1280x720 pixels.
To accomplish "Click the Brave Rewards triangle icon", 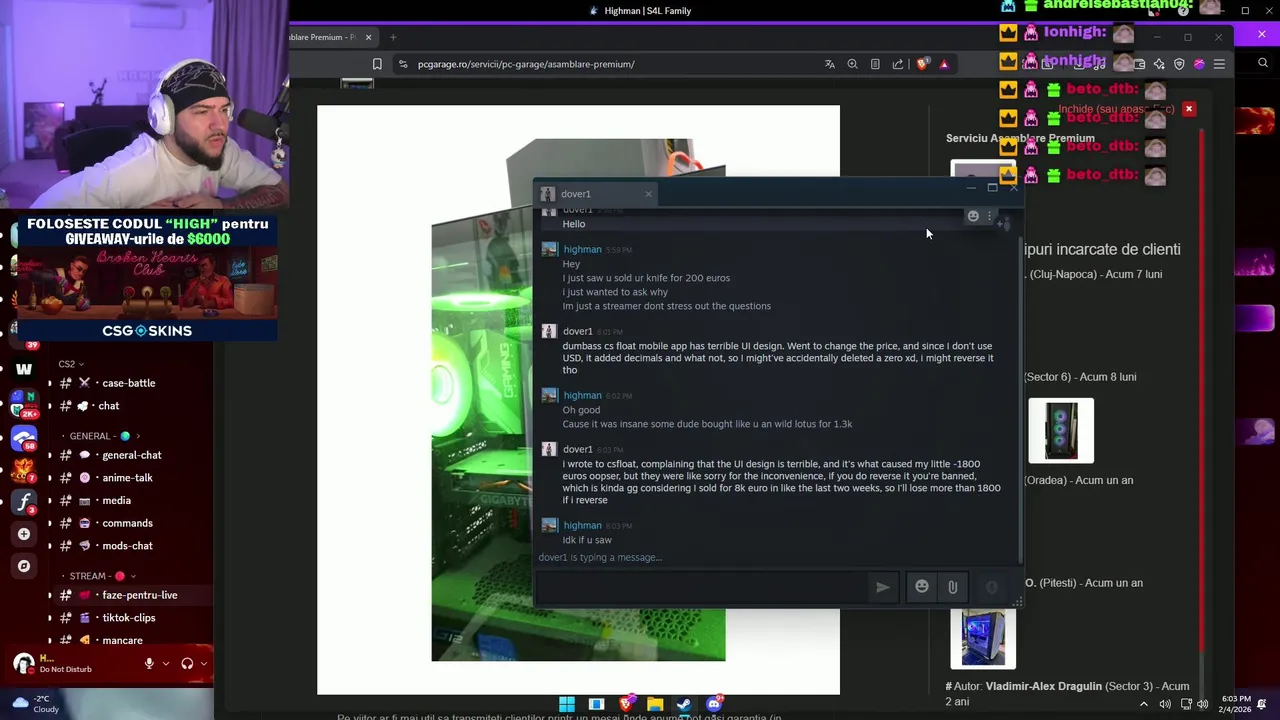I will (943, 64).
